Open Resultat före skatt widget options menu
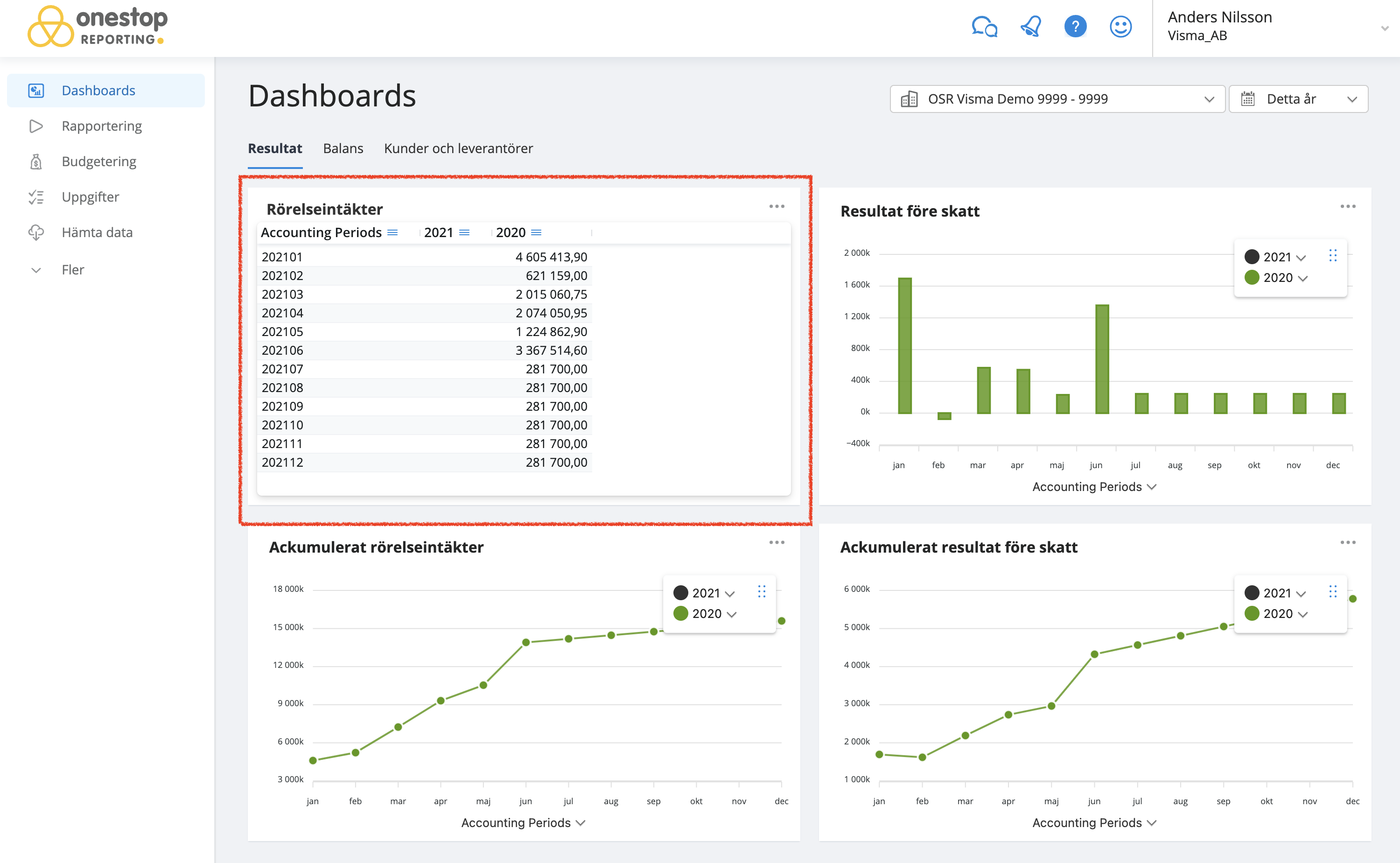This screenshot has width=1400, height=863. pyautogui.click(x=1348, y=207)
